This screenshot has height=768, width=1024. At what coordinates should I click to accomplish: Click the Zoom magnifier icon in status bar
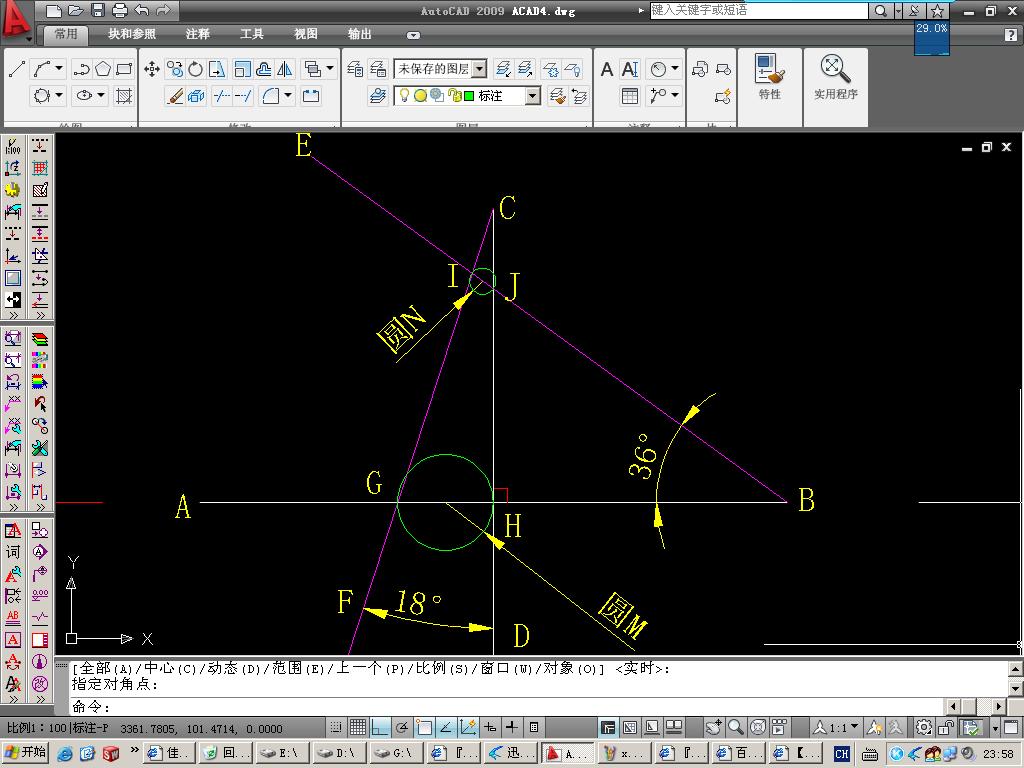[x=735, y=727]
